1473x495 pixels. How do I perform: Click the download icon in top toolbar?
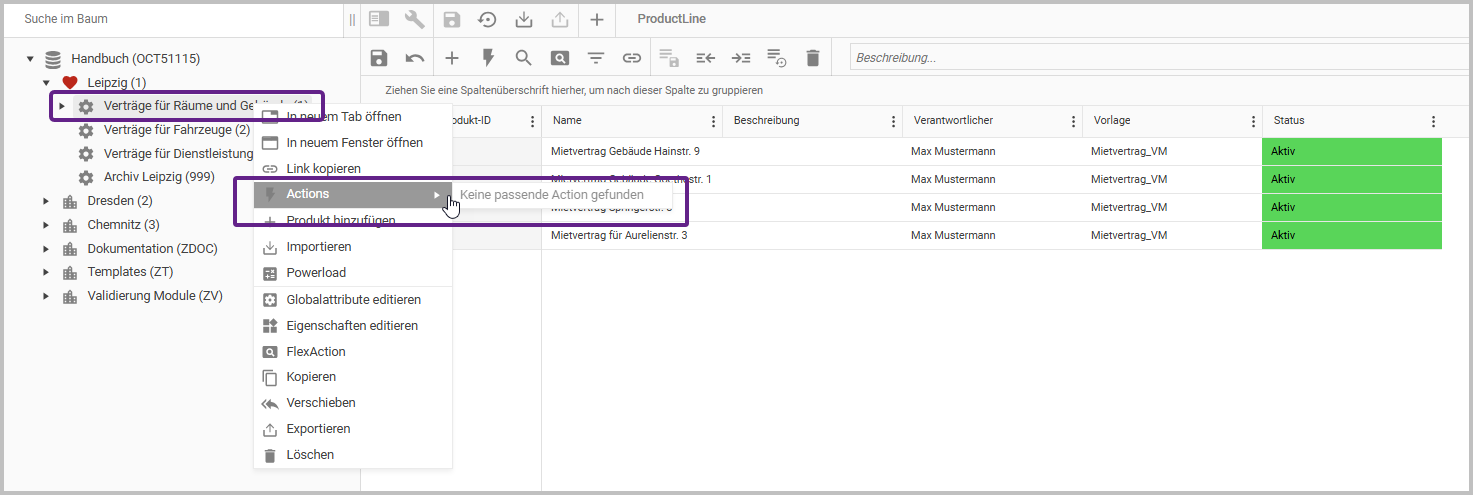[x=523, y=19]
